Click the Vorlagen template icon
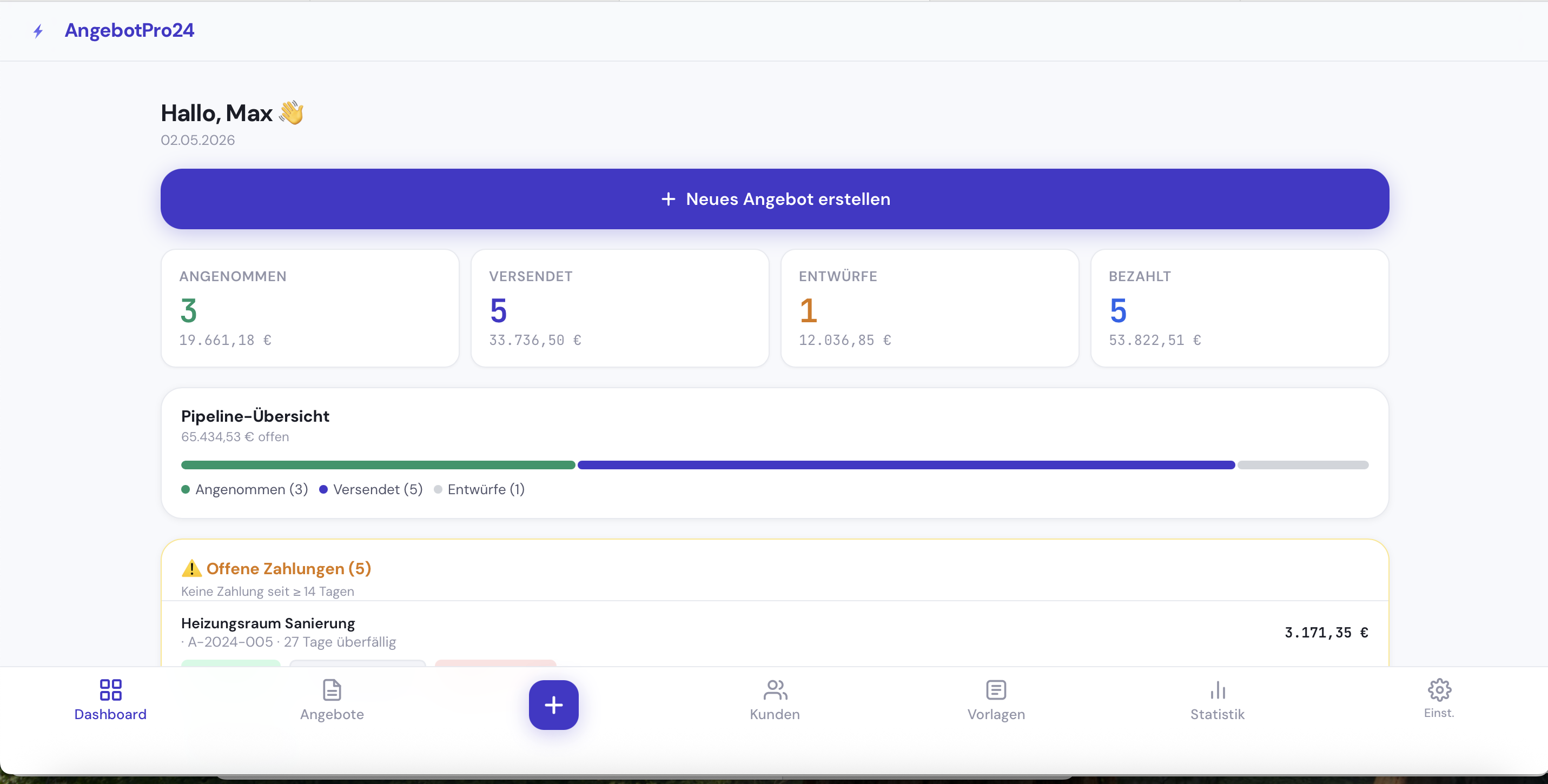The height and width of the screenshot is (784, 1548). point(996,690)
